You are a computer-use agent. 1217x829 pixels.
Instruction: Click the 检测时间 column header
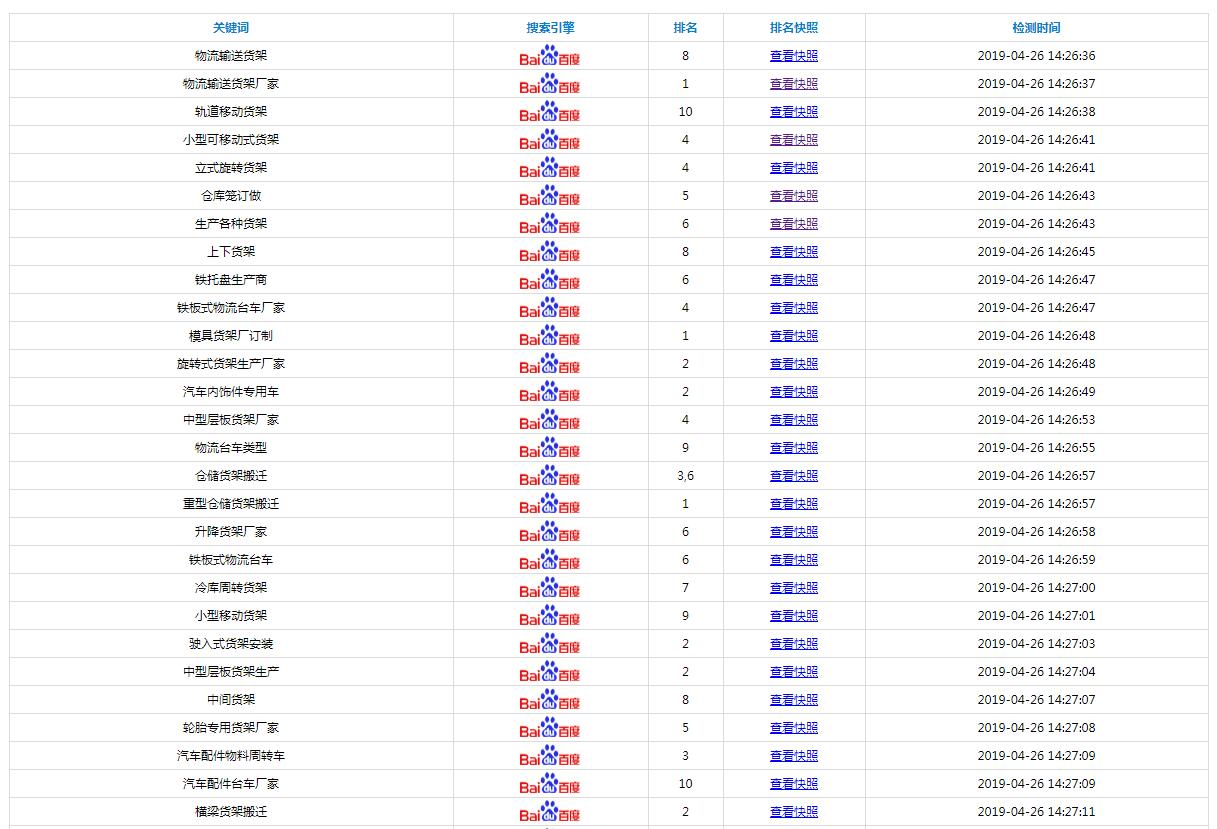click(1036, 28)
